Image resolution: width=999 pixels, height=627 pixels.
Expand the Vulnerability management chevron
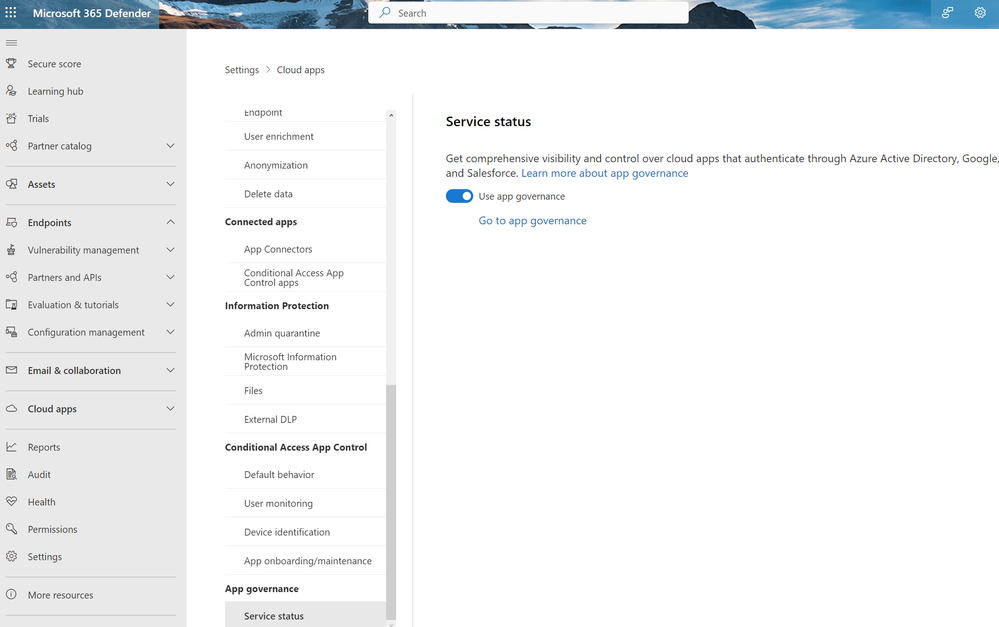pyautogui.click(x=170, y=250)
